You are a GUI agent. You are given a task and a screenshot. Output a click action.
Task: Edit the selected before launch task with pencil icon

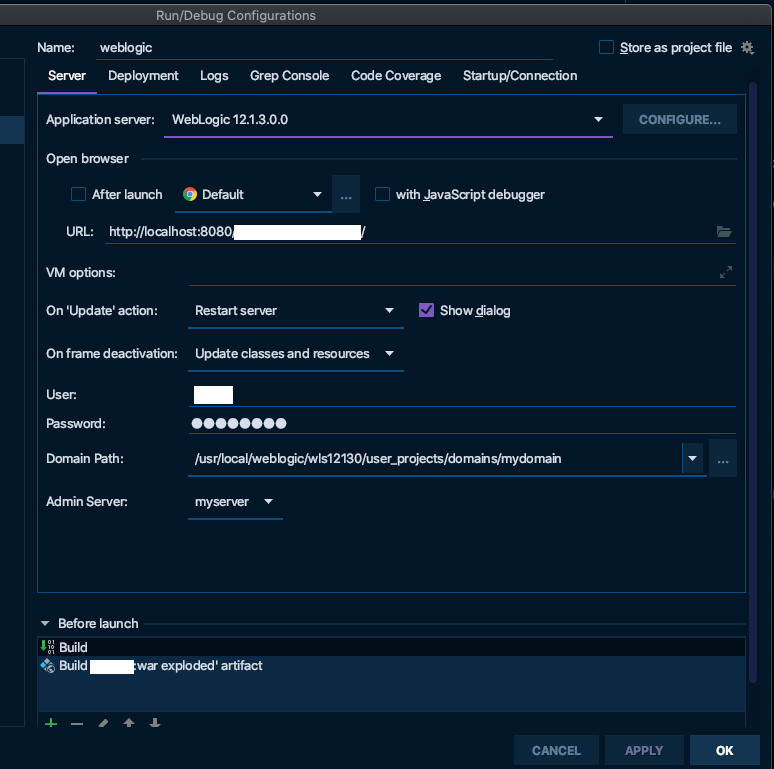(x=103, y=724)
